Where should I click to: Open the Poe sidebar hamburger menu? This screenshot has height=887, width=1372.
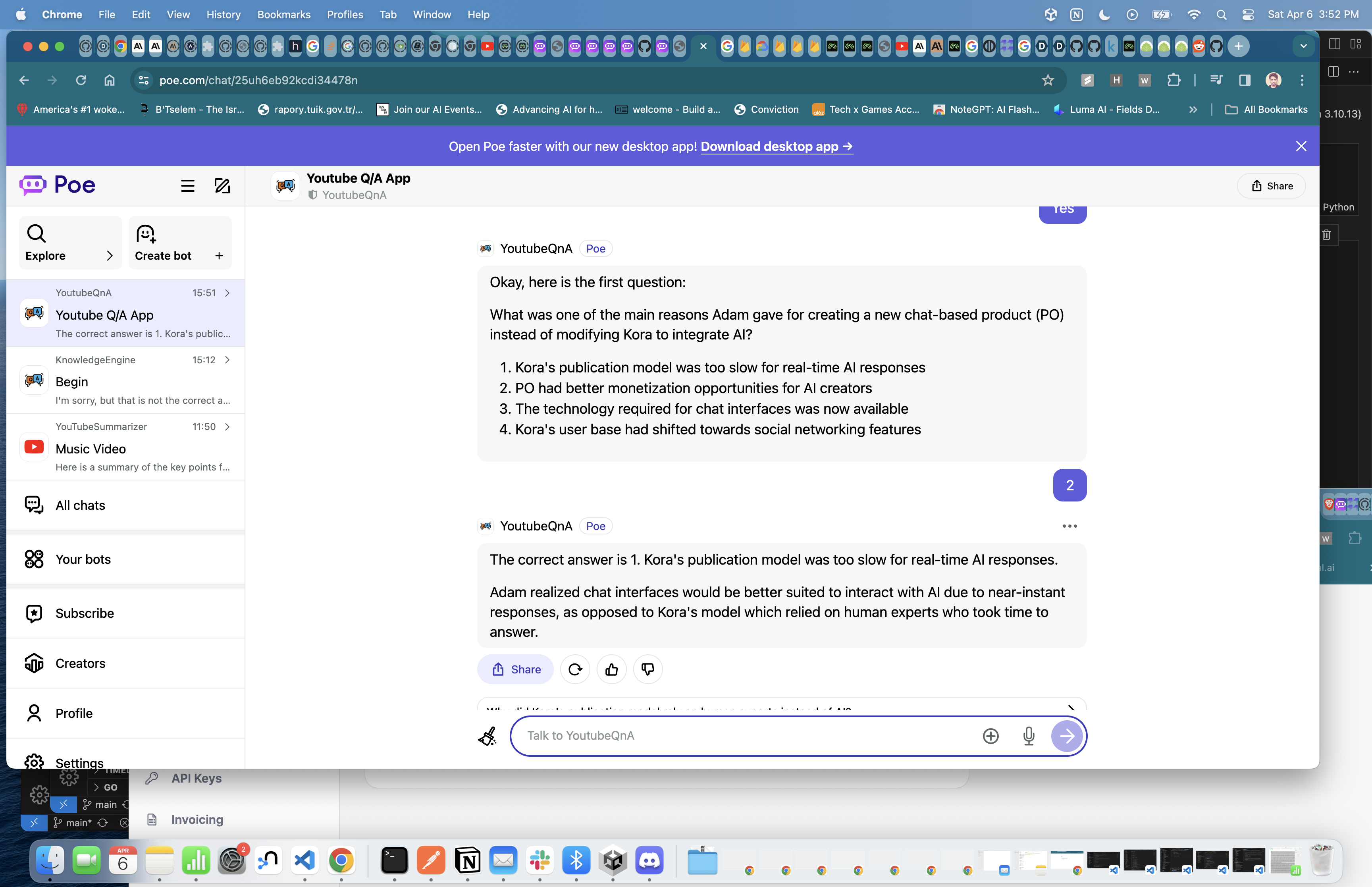187,185
